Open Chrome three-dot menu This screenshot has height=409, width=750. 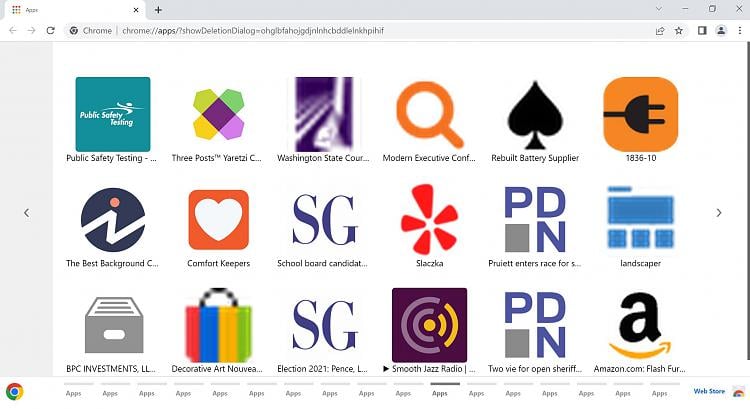[x=739, y=31]
